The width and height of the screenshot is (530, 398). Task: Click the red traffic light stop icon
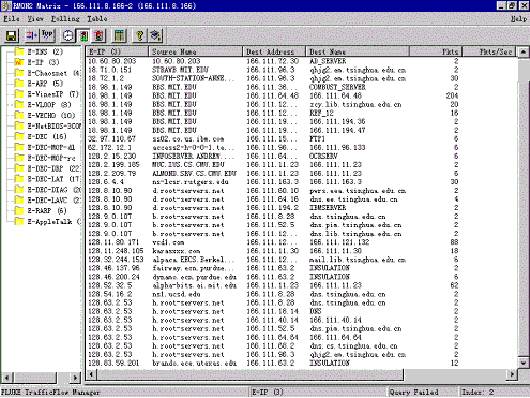99,36
